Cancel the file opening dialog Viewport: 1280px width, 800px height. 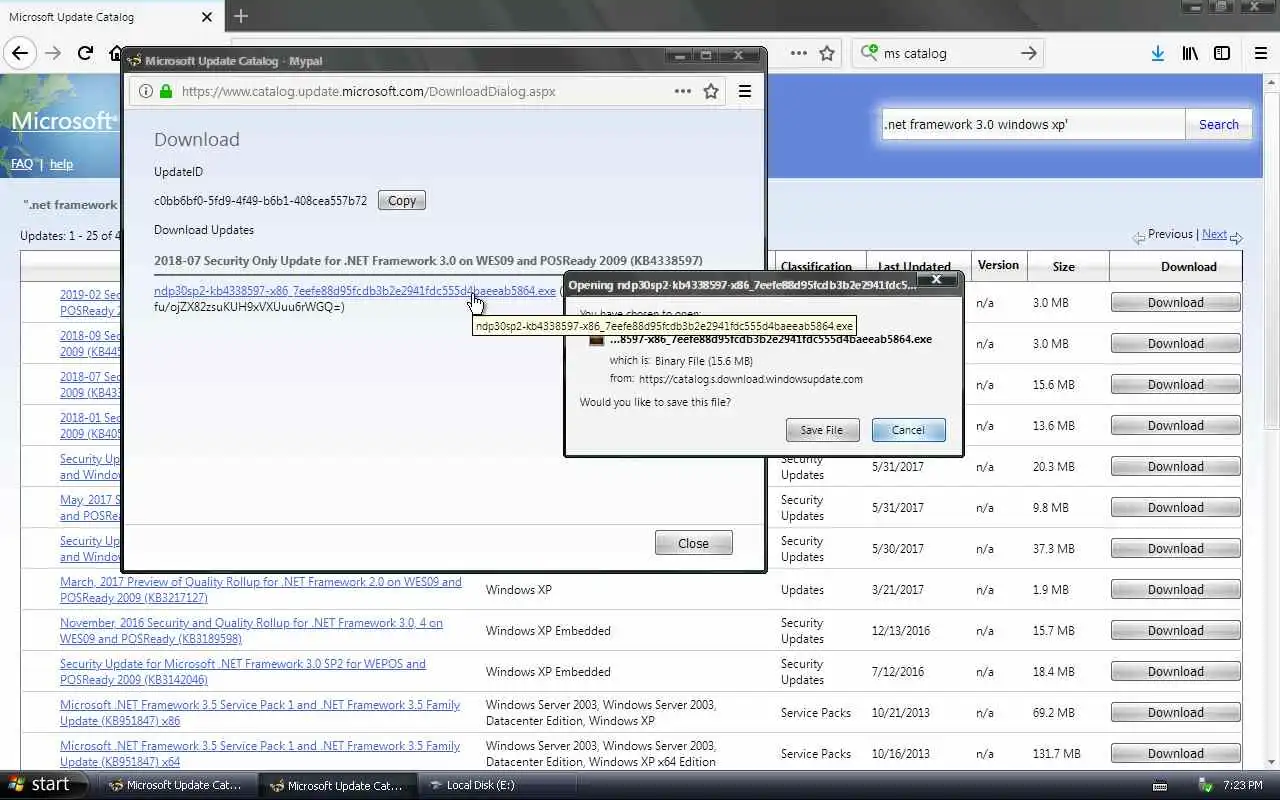[x=908, y=430]
